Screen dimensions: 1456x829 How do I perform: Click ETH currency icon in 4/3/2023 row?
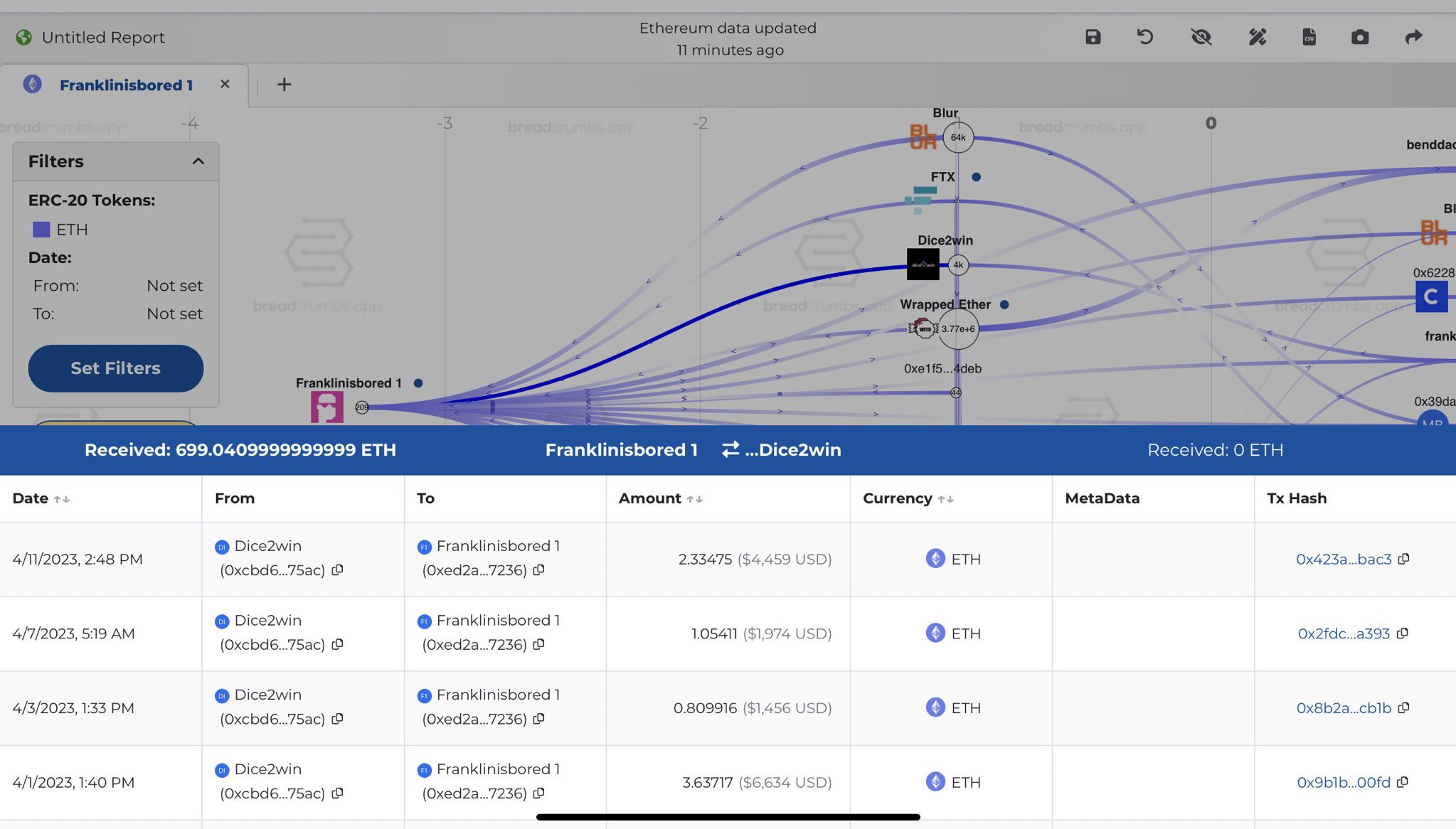coord(935,707)
